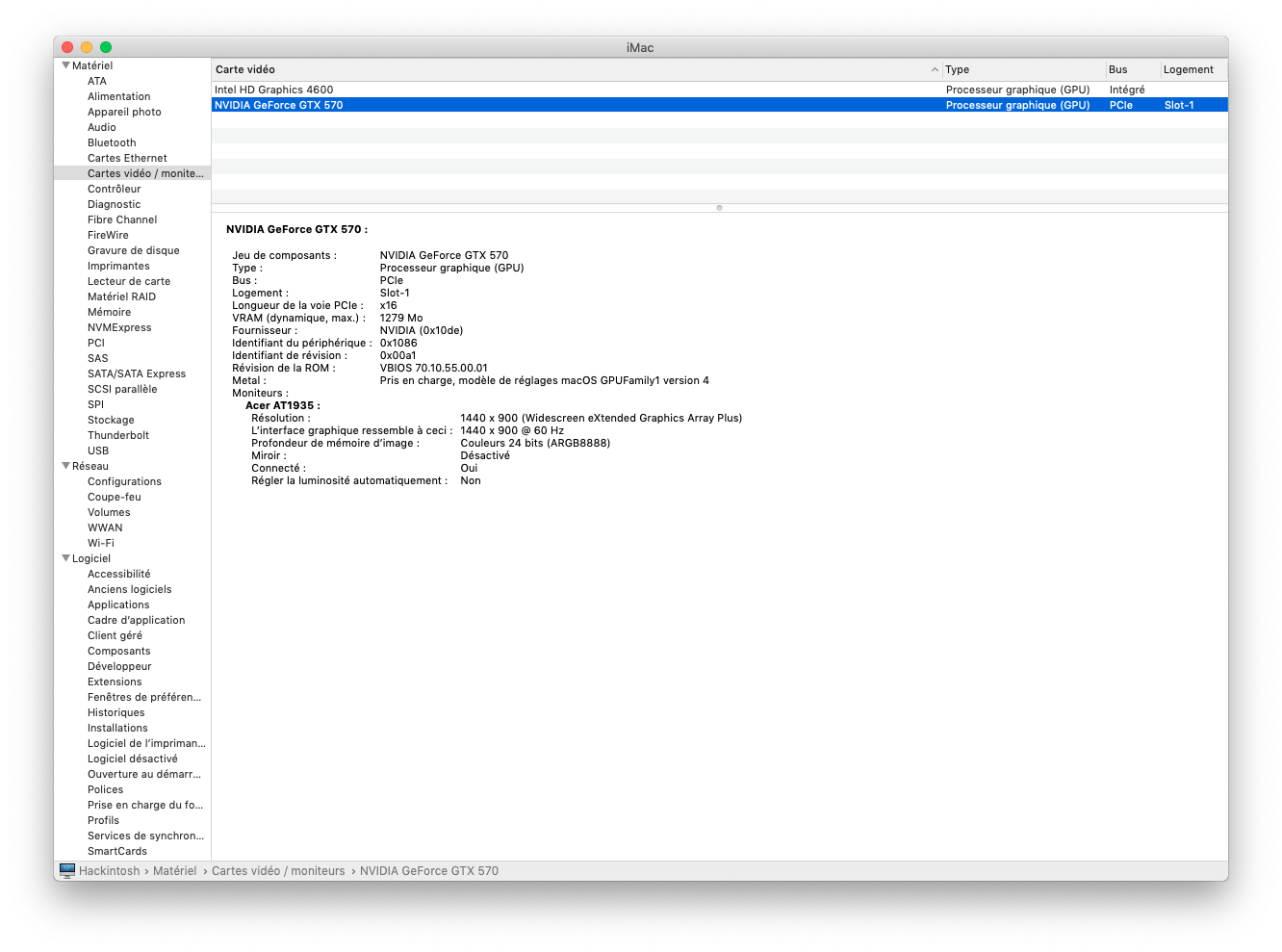The height and width of the screenshot is (952, 1282).
Task: Open the Wi-Fi network category
Action: coord(101,543)
